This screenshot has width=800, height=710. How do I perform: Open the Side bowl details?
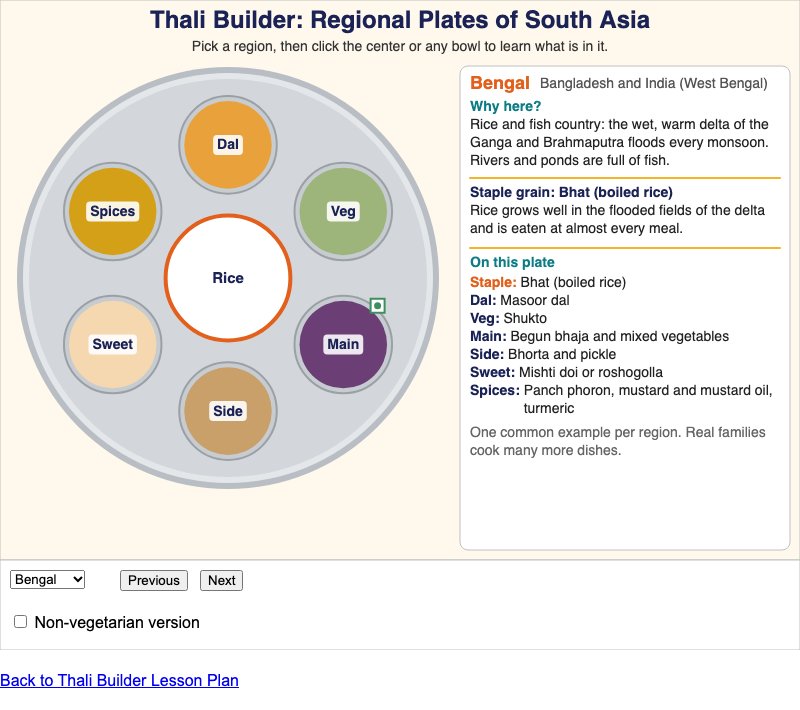coord(228,411)
